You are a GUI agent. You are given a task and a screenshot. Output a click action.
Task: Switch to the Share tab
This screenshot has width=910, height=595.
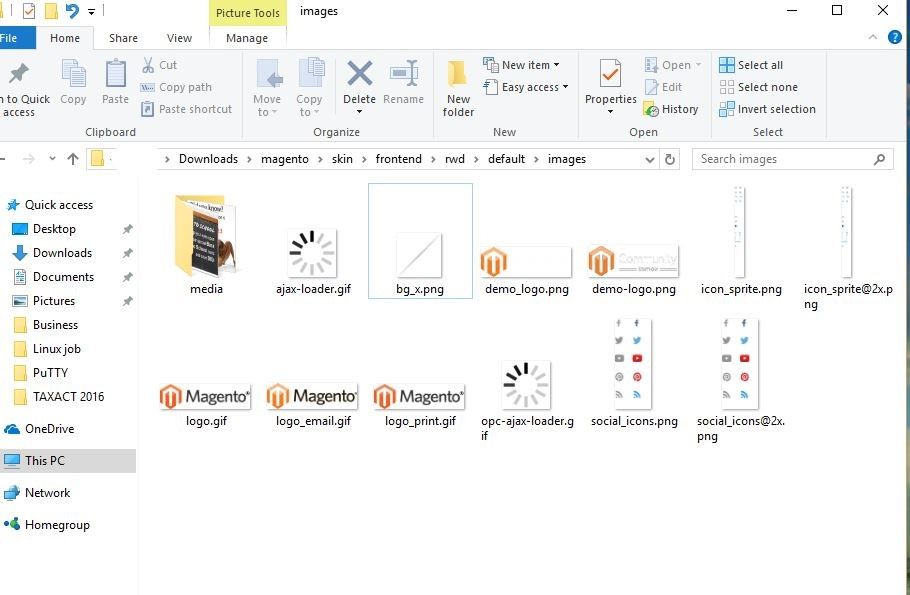(124, 38)
